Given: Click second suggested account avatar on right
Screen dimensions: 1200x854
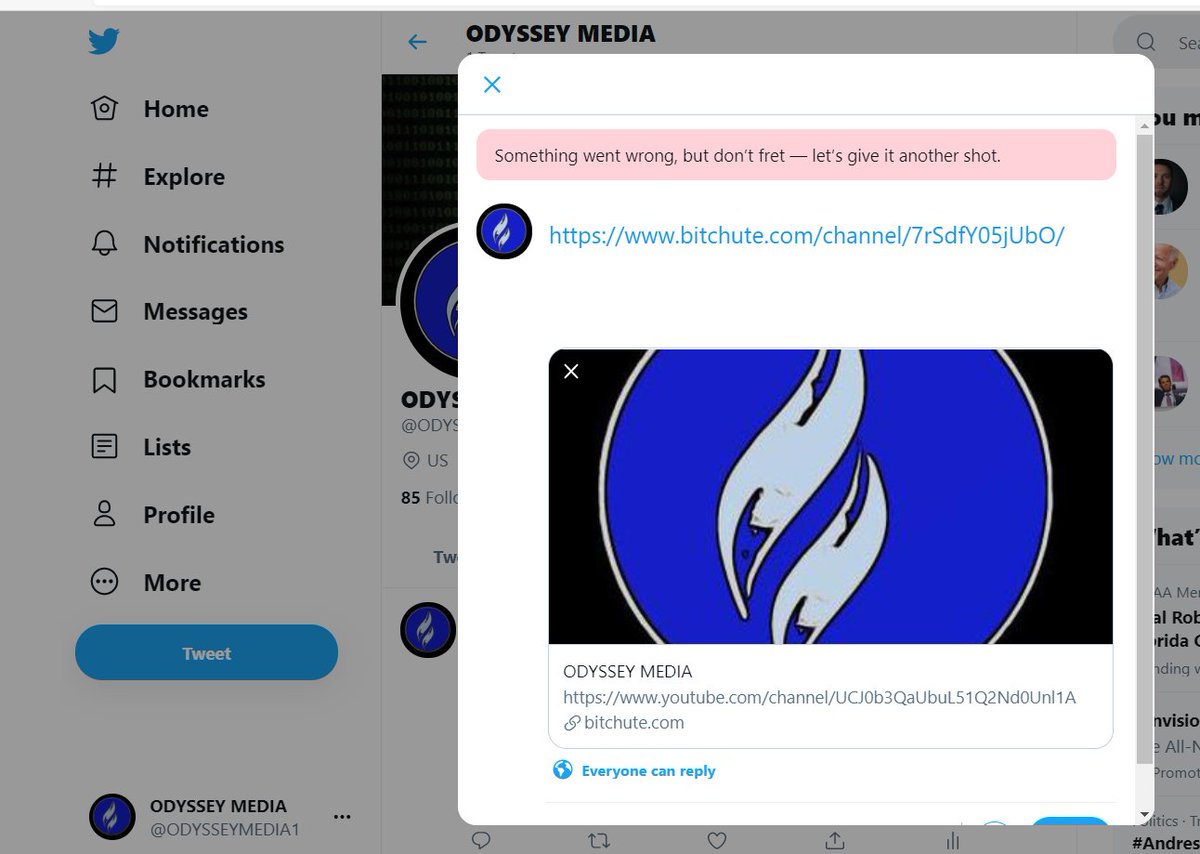Looking at the screenshot, I should click(1170, 271).
